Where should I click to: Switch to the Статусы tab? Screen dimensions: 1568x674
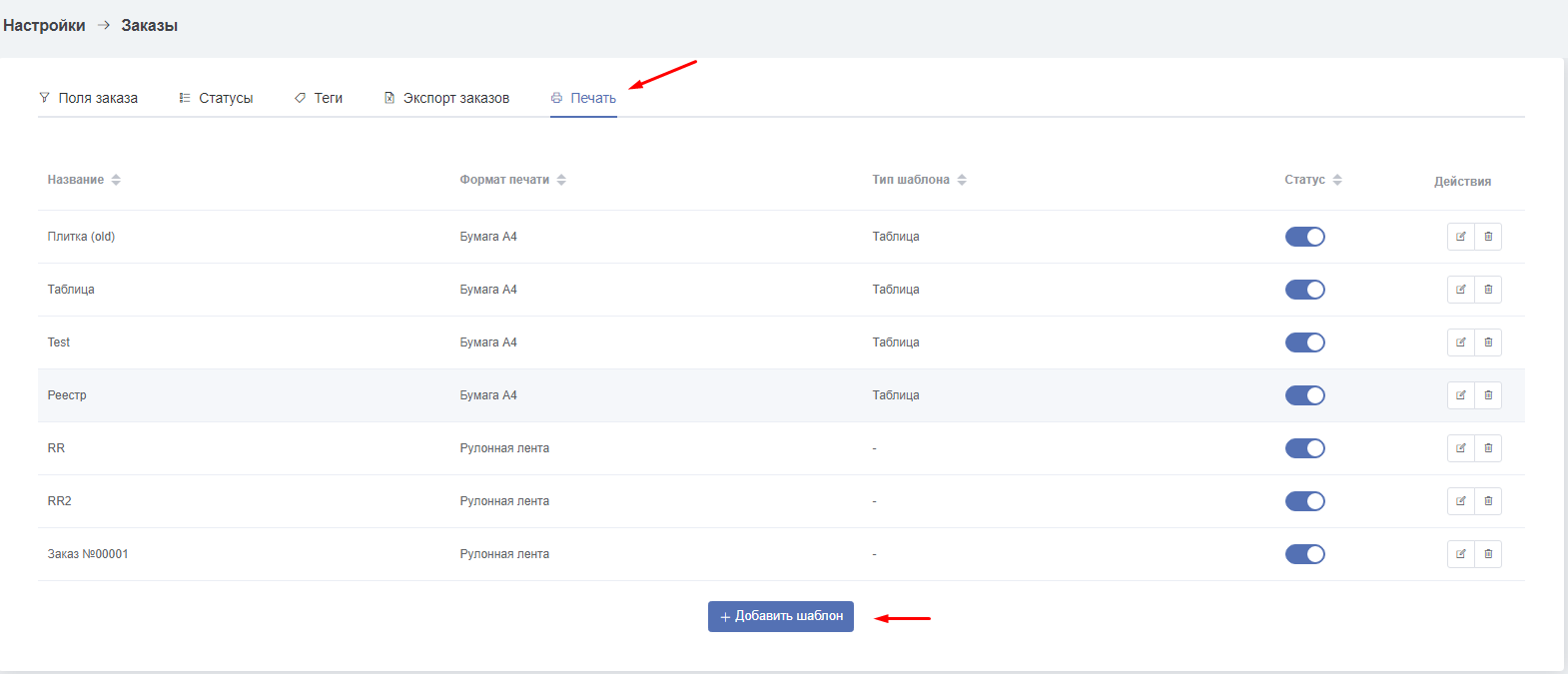click(x=216, y=98)
